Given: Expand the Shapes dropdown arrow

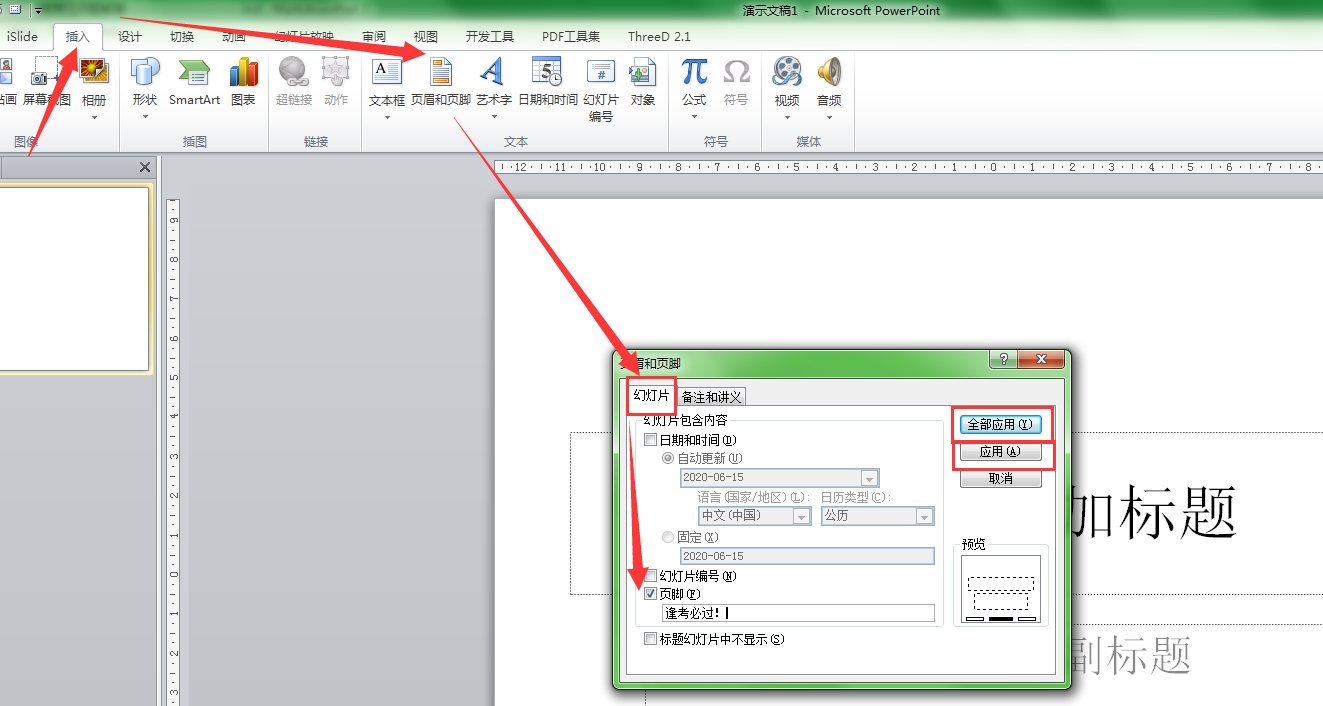Looking at the screenshot, I should tap(145, 117).
